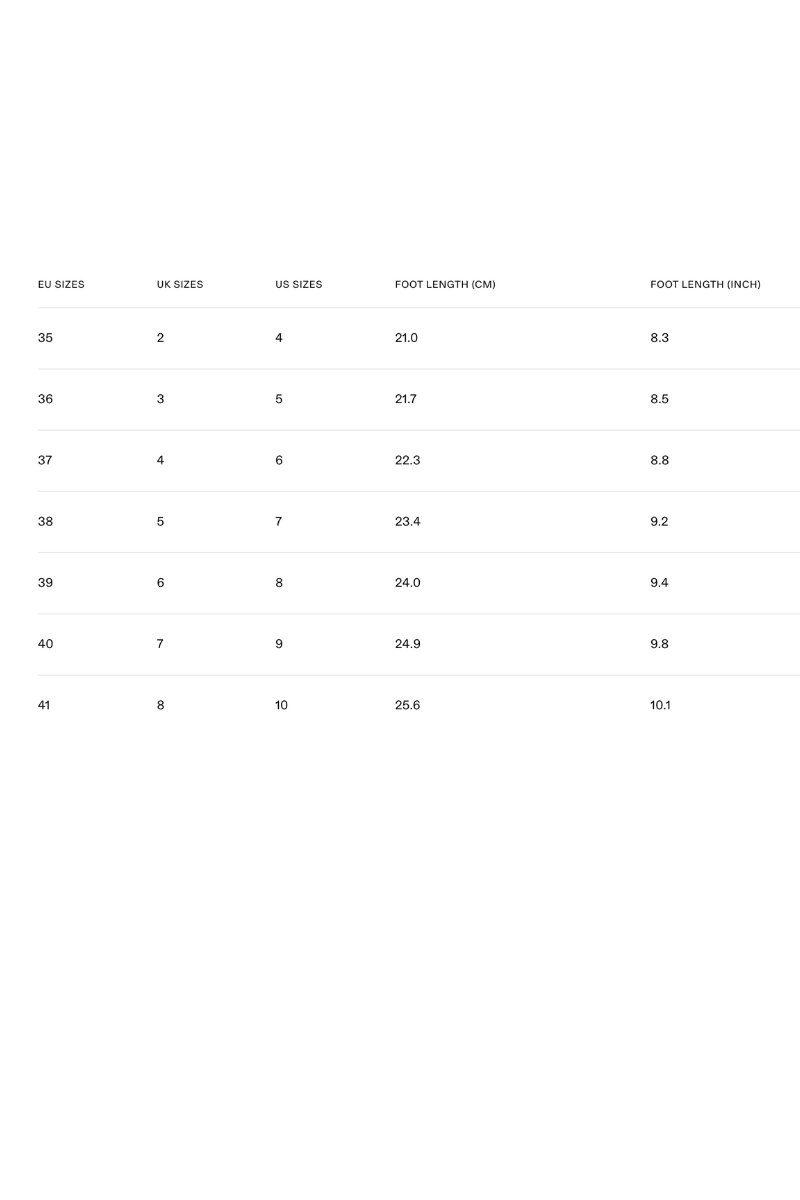
Task: Click EU size 37 in table
Action: point(45,460)
